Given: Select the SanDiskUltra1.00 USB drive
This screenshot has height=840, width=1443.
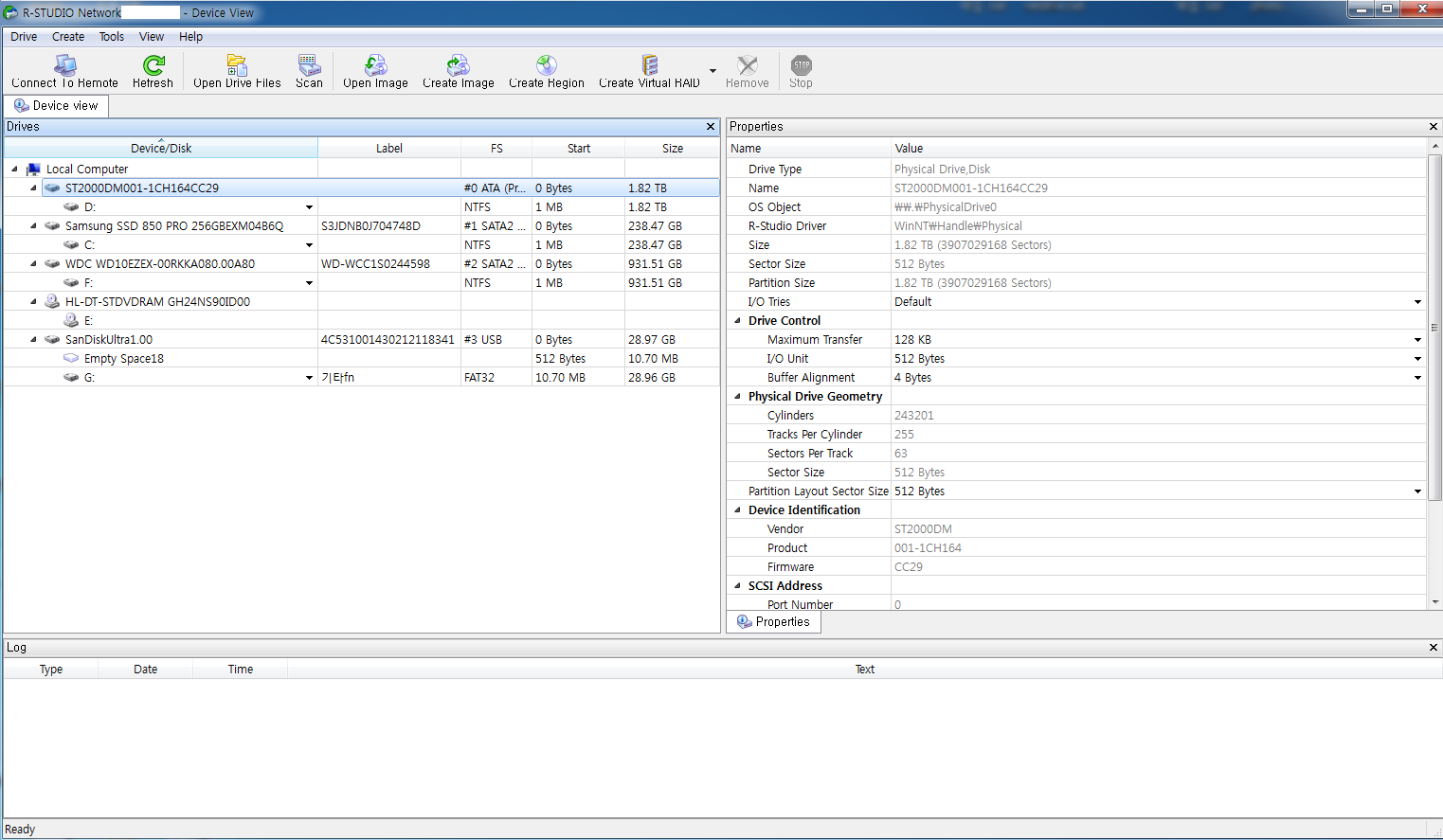Looking at the screenshot, I should pyautogui.click(x=109, y=340).
